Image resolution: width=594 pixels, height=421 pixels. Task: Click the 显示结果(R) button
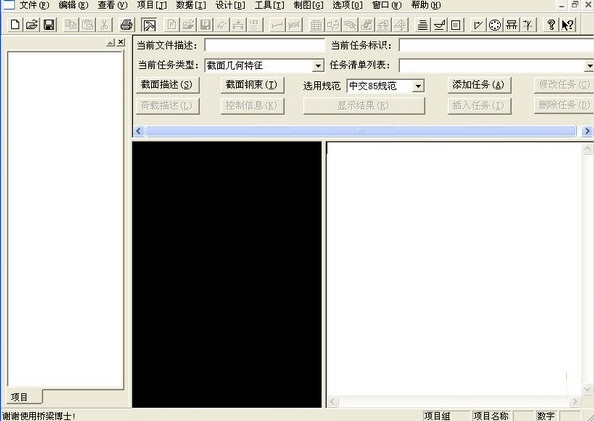pos(364,106)
